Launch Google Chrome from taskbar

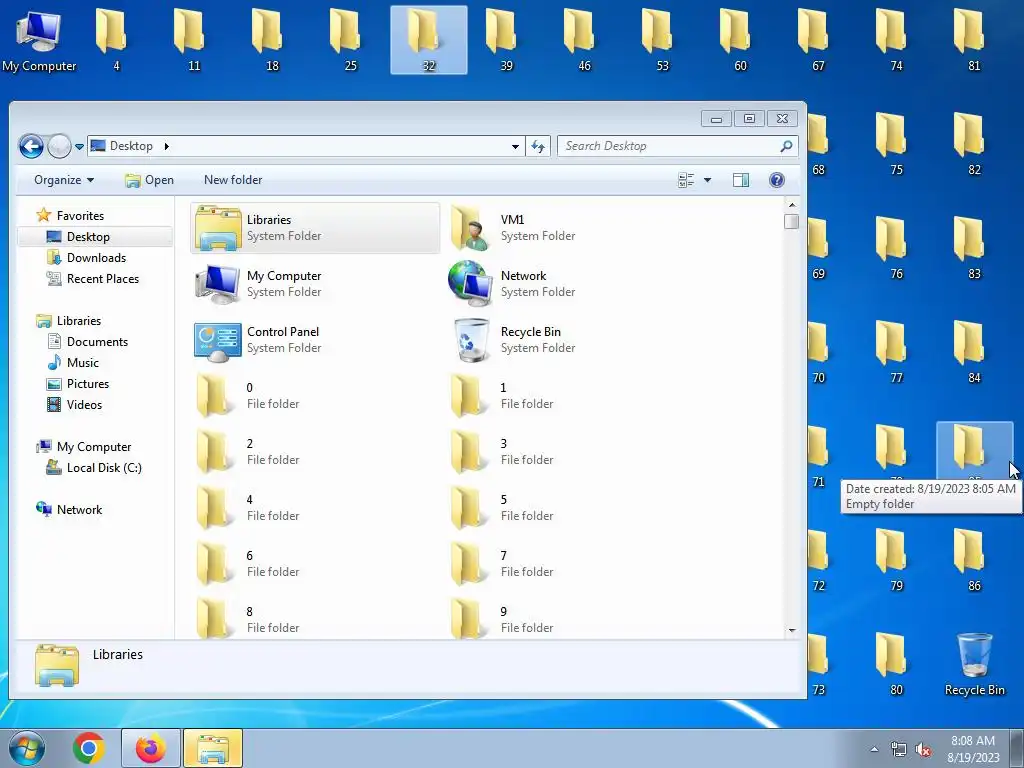(x=89, y=748)
